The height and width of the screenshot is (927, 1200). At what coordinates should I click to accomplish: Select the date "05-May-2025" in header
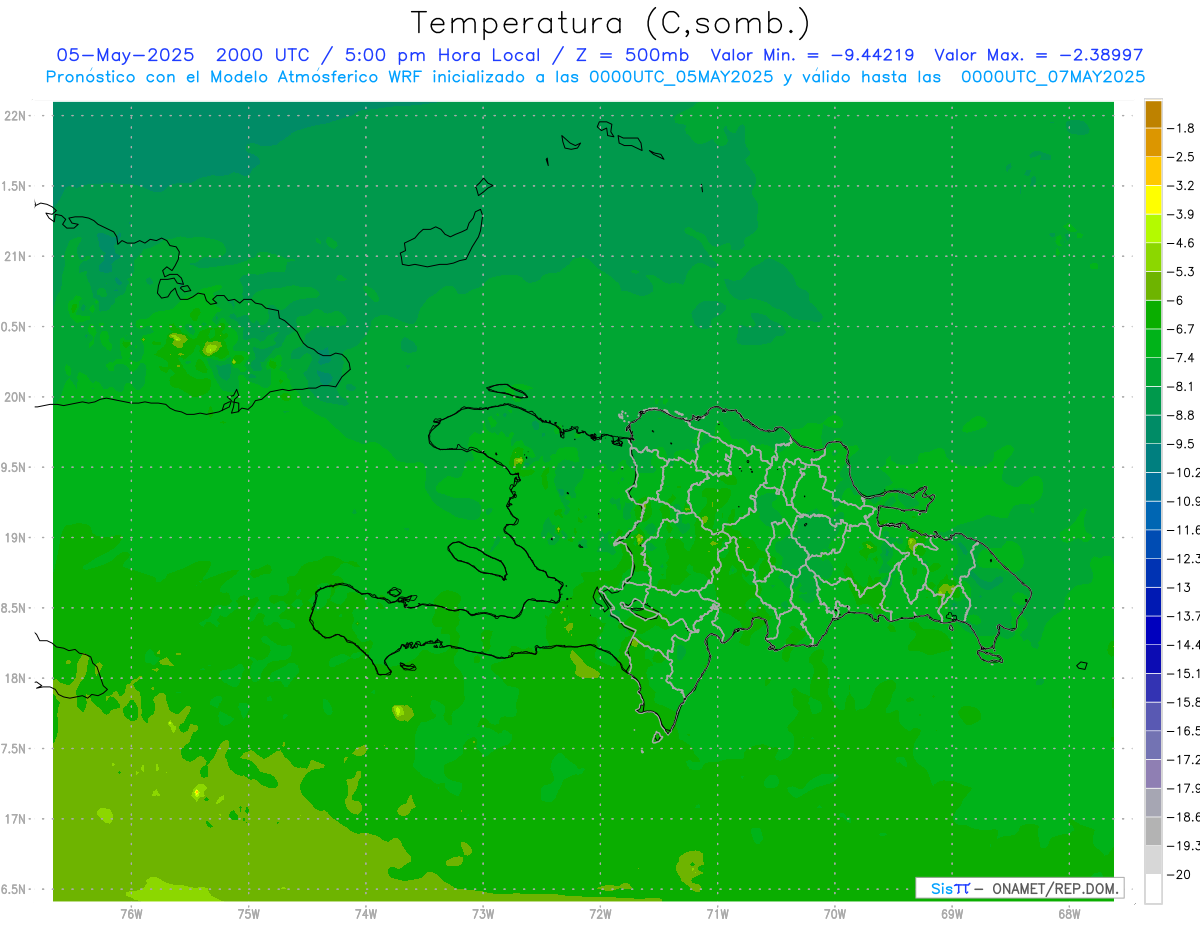click(125, 55)
